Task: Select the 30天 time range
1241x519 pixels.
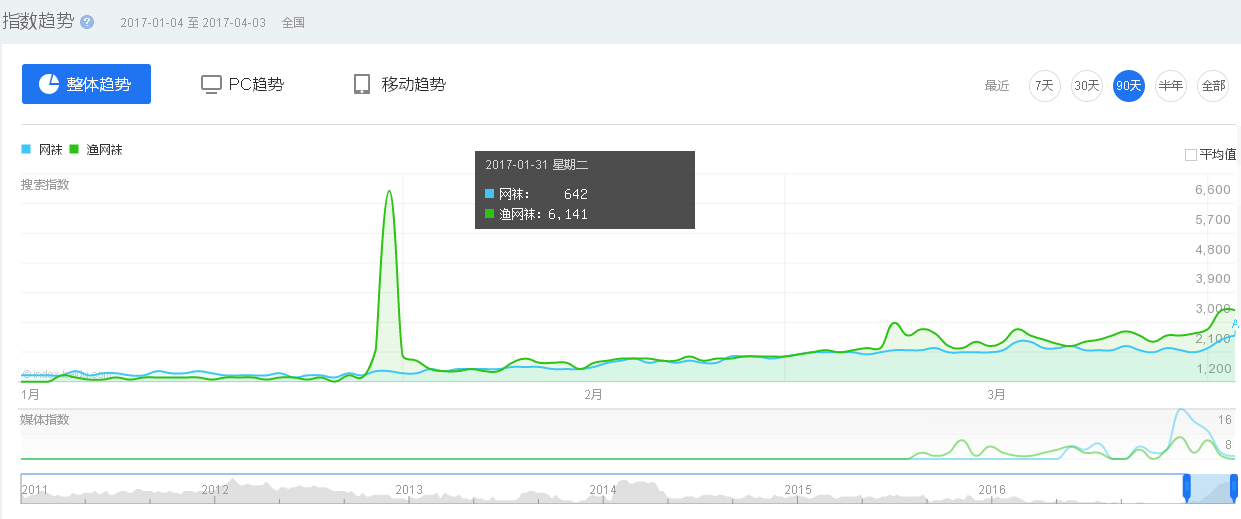Action: [x=1086, y=86]
